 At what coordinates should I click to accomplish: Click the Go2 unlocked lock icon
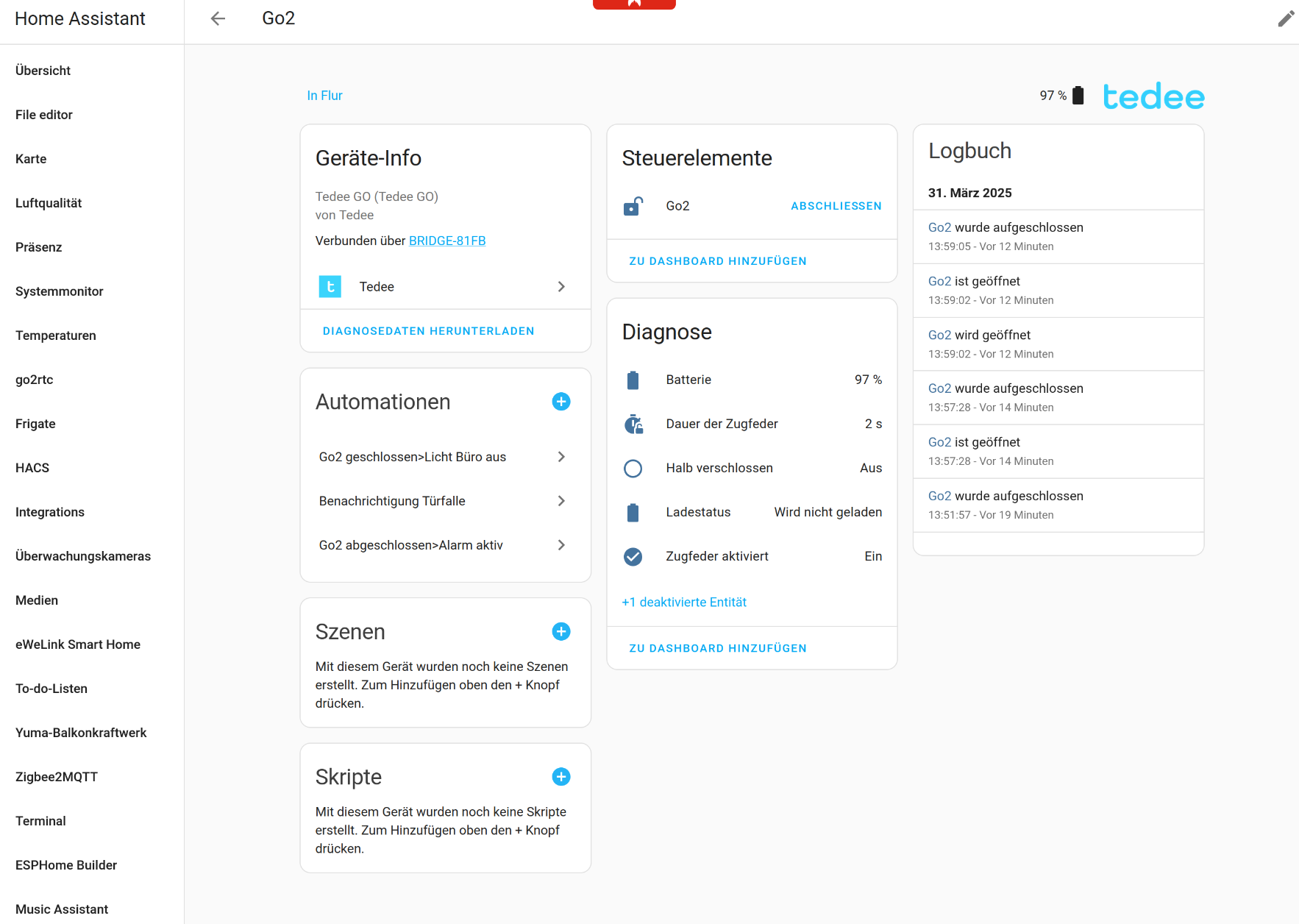(x=633, y=206)
